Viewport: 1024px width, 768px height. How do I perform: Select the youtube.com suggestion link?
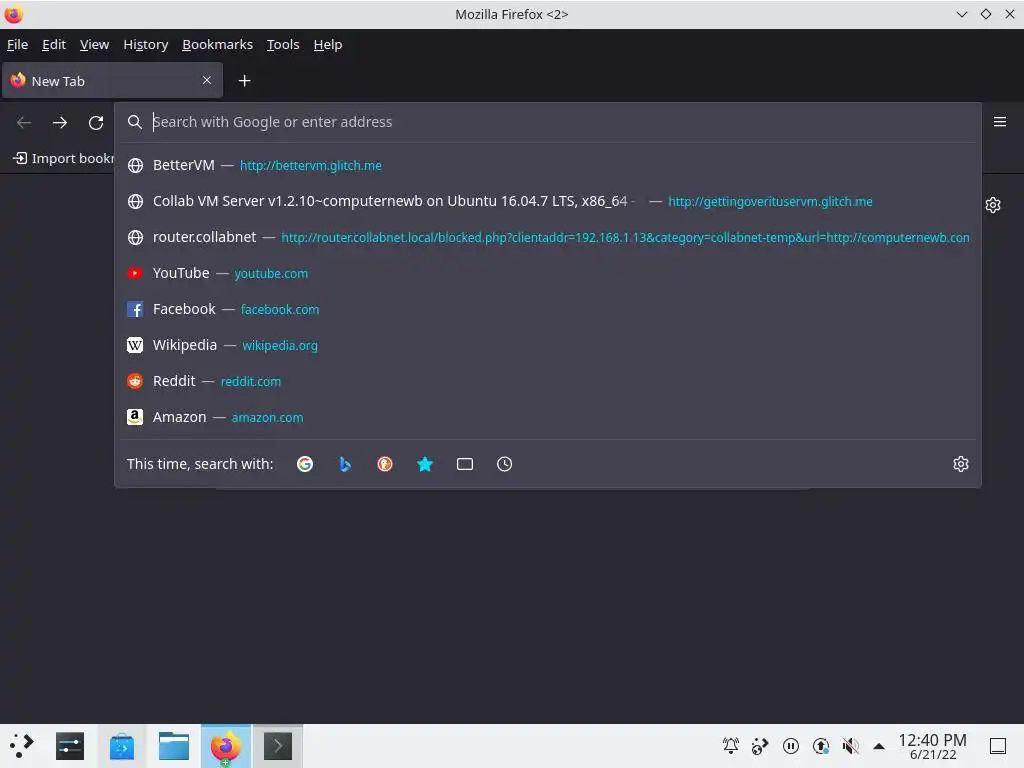271,274
